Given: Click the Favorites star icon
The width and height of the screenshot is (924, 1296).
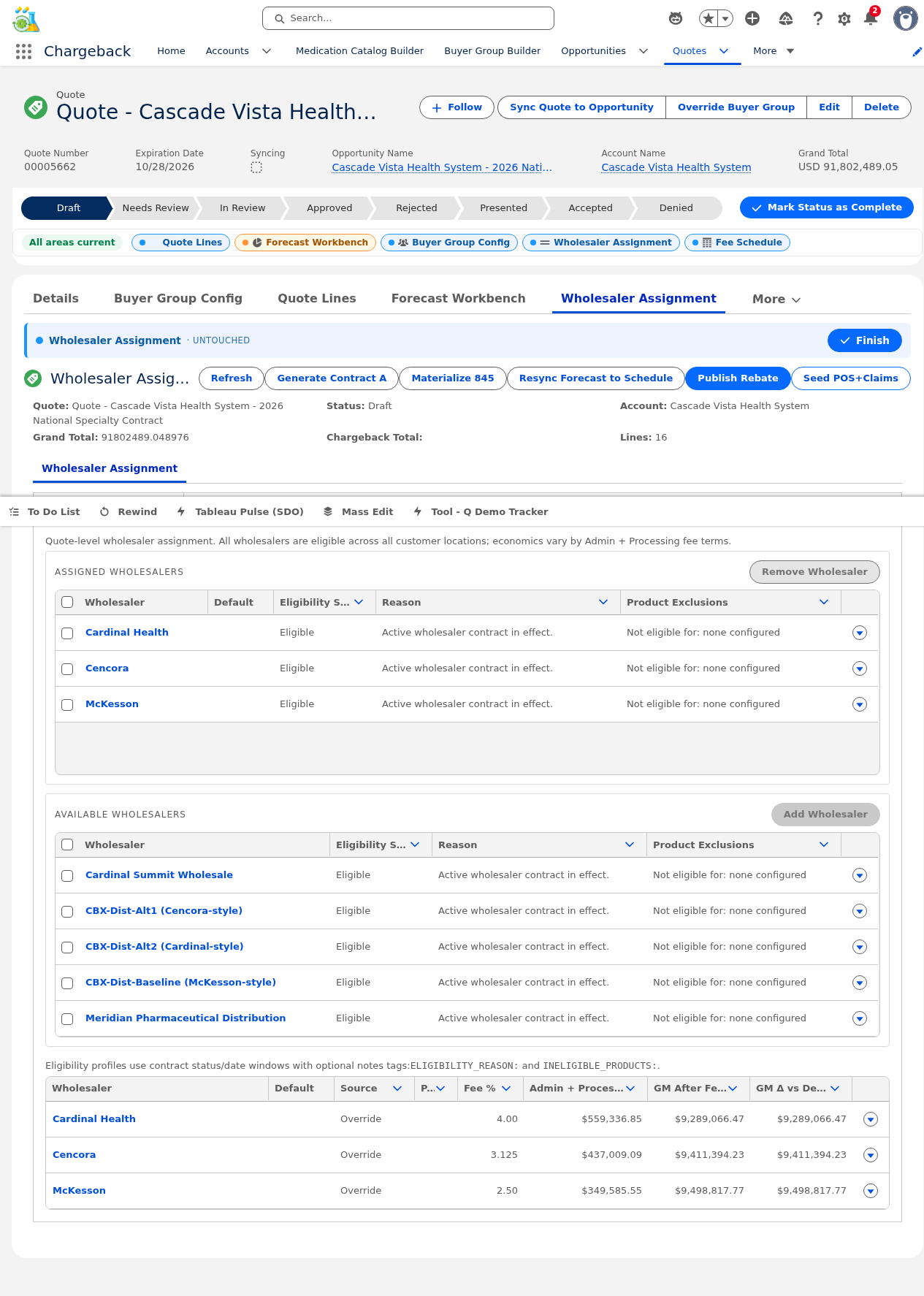Looking at the screenshot, I should coord(708,18).
